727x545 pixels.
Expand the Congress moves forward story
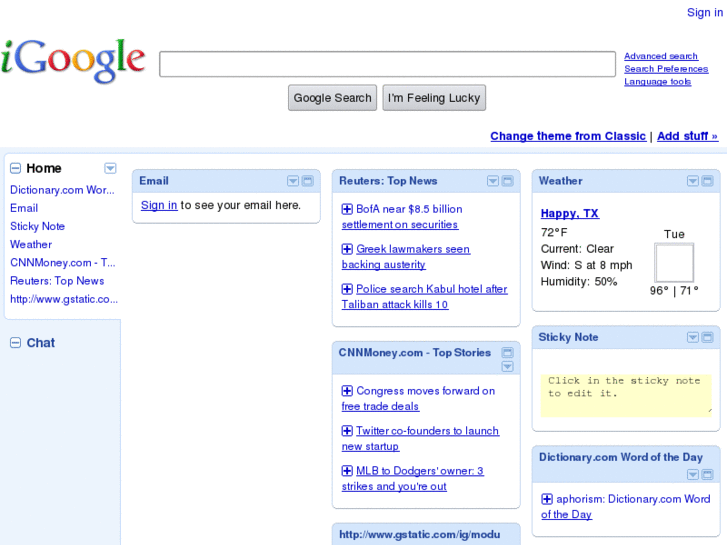point(347,391)
